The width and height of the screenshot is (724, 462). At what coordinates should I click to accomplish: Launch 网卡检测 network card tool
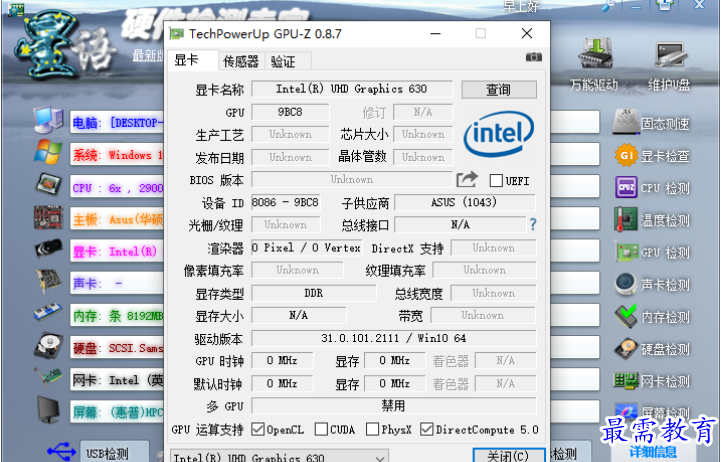(652, 381)
